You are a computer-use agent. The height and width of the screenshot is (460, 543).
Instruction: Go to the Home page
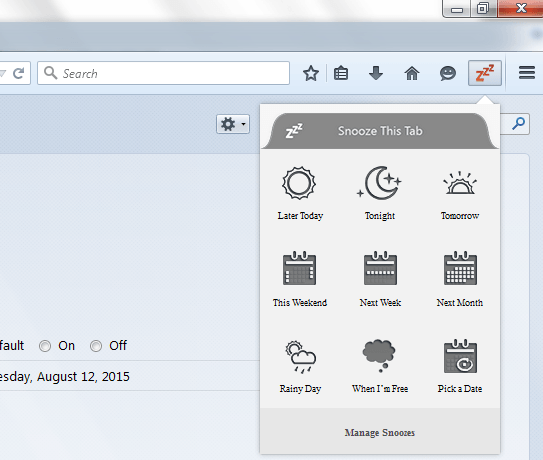(412, 73)
